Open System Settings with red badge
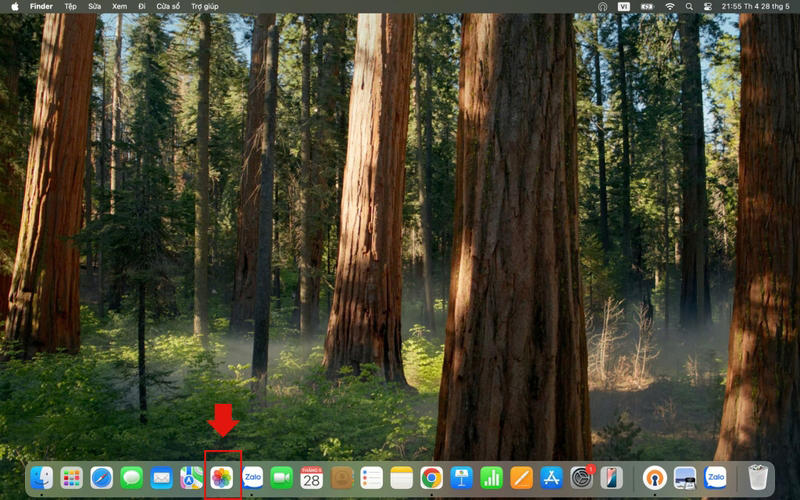Screen dimensions: 800x500 pyautogui.click(x=582, y=477)
